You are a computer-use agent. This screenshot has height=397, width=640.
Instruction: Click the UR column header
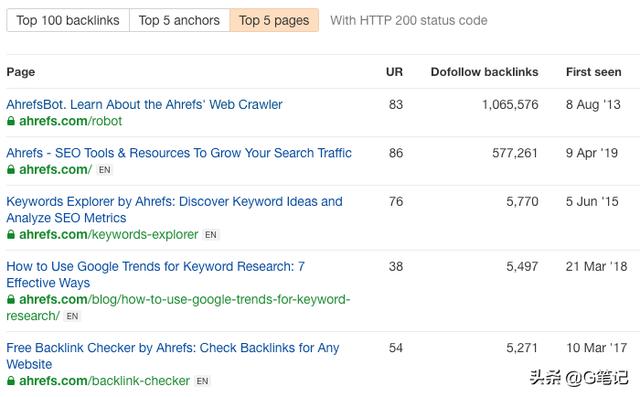(394, 72)
